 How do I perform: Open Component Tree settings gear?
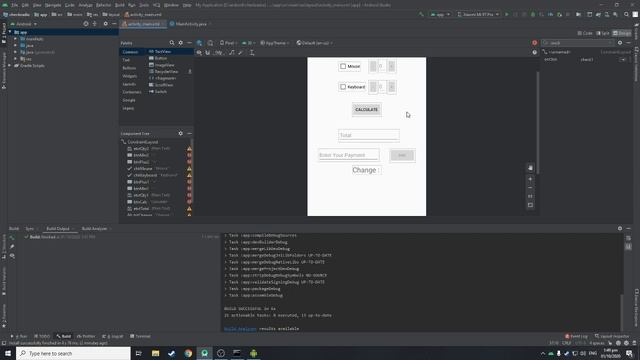coord(180,133)
